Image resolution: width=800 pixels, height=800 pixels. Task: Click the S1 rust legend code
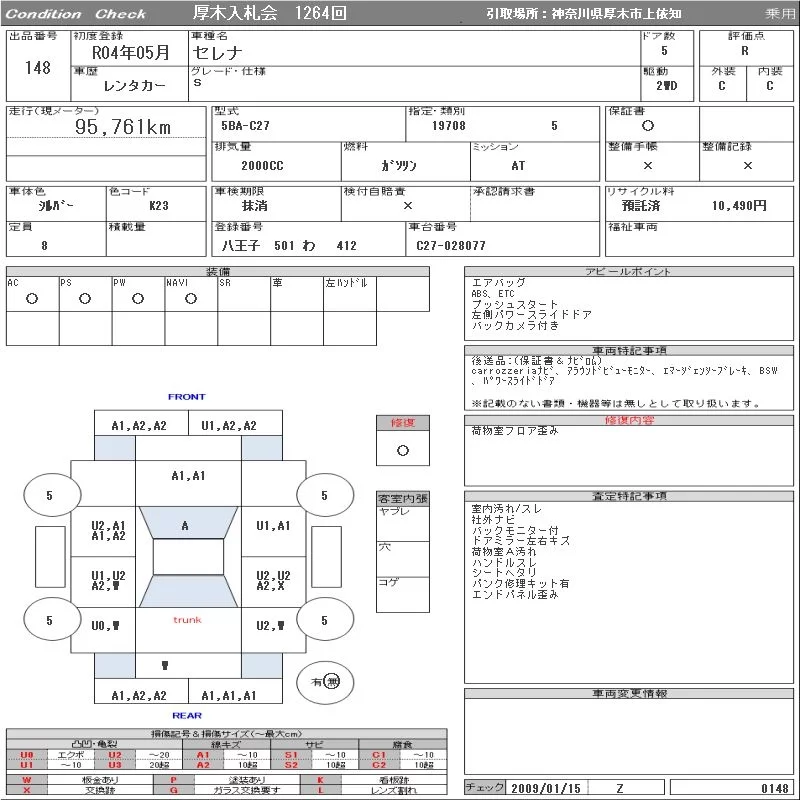[291, 755]
